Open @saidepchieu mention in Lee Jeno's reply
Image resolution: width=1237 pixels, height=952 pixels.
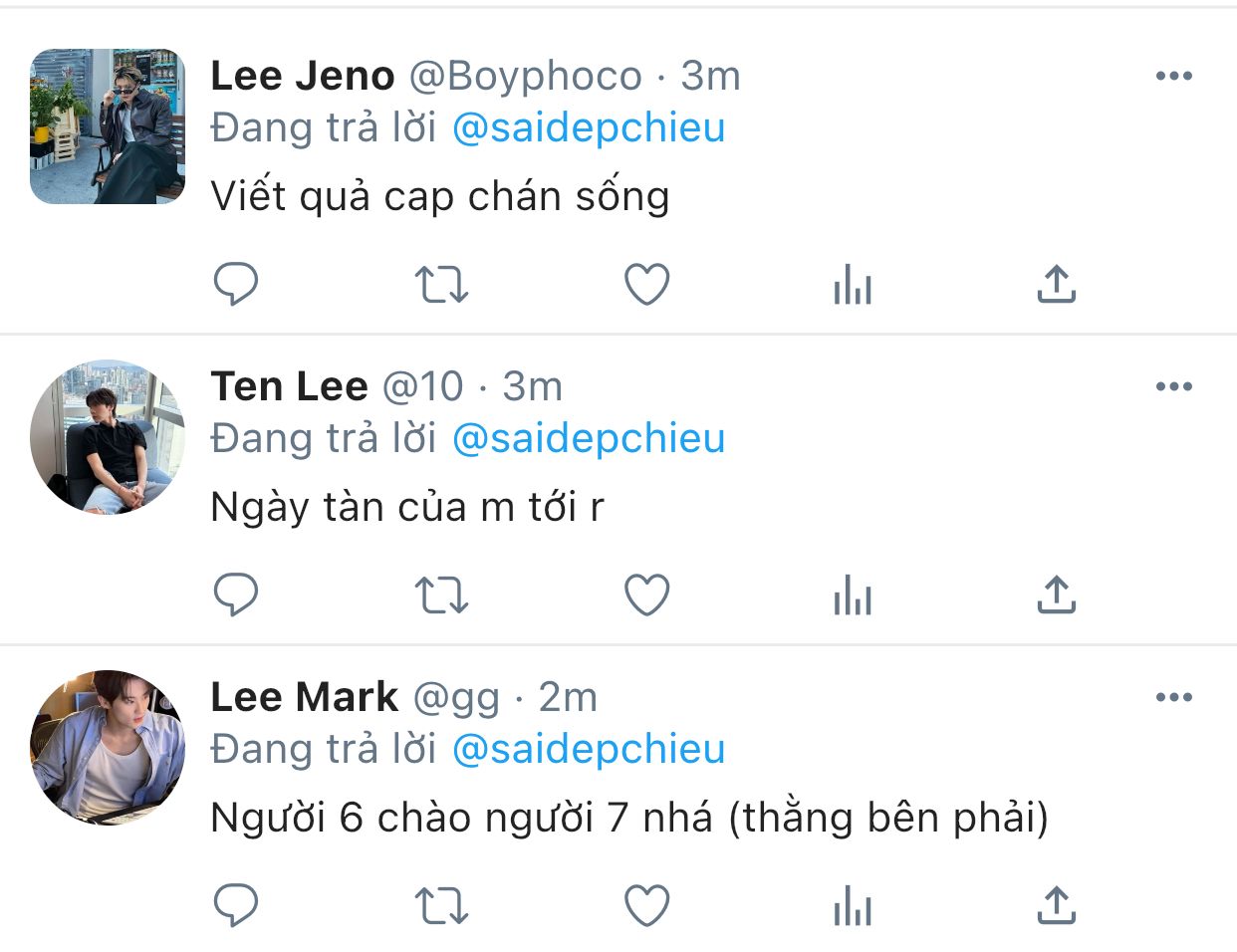coord(589,128)
